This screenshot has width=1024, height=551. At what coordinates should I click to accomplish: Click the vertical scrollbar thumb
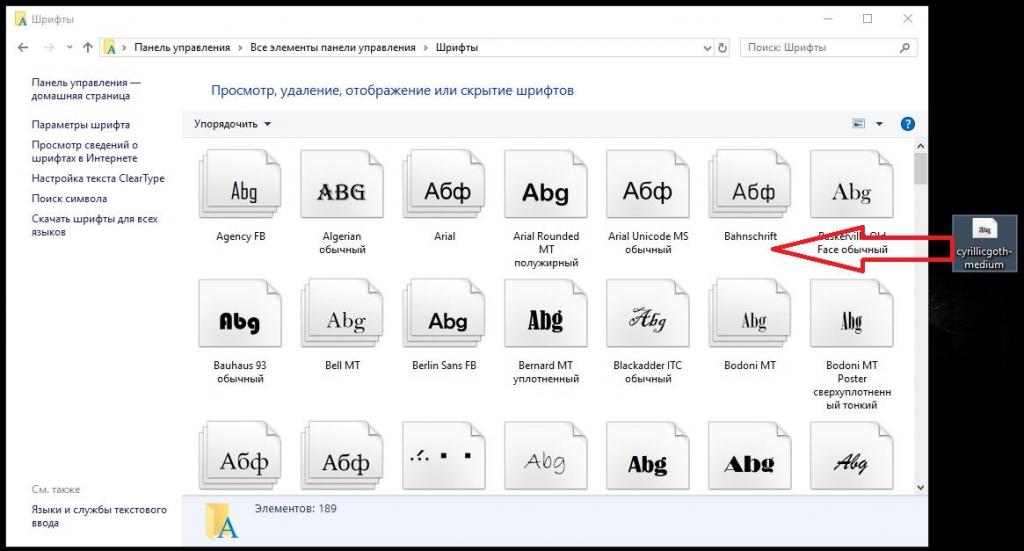click(920, 169)
